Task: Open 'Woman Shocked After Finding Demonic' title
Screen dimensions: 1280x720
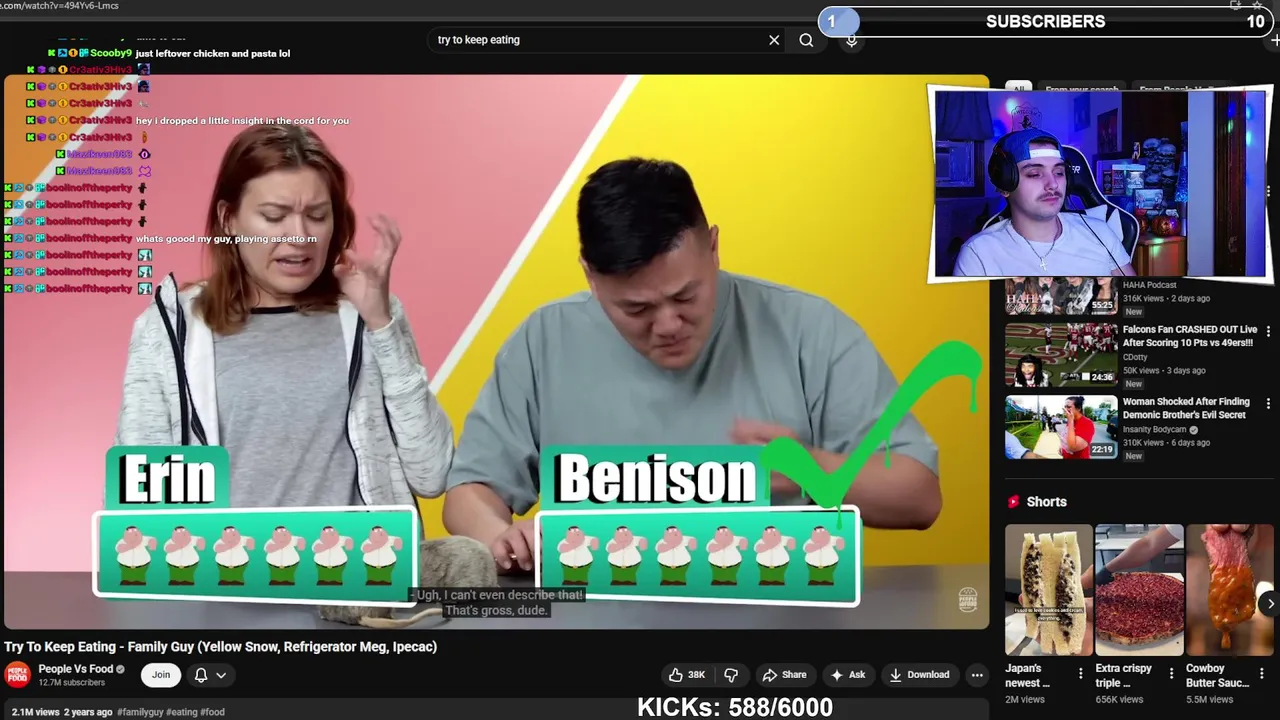Action: coord(1186,408)
